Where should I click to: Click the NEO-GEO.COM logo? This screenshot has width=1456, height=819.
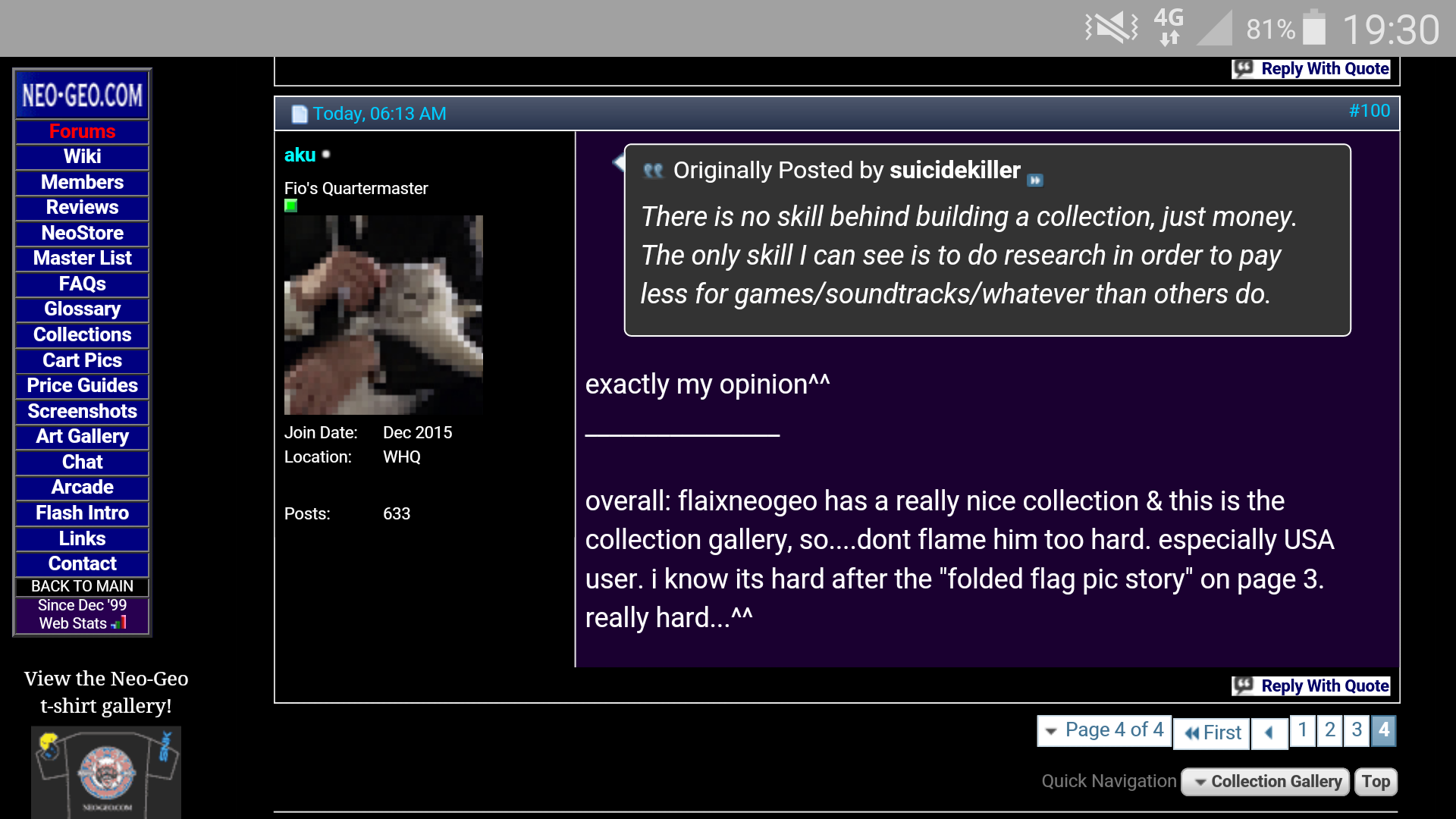[x=82, y=96]
